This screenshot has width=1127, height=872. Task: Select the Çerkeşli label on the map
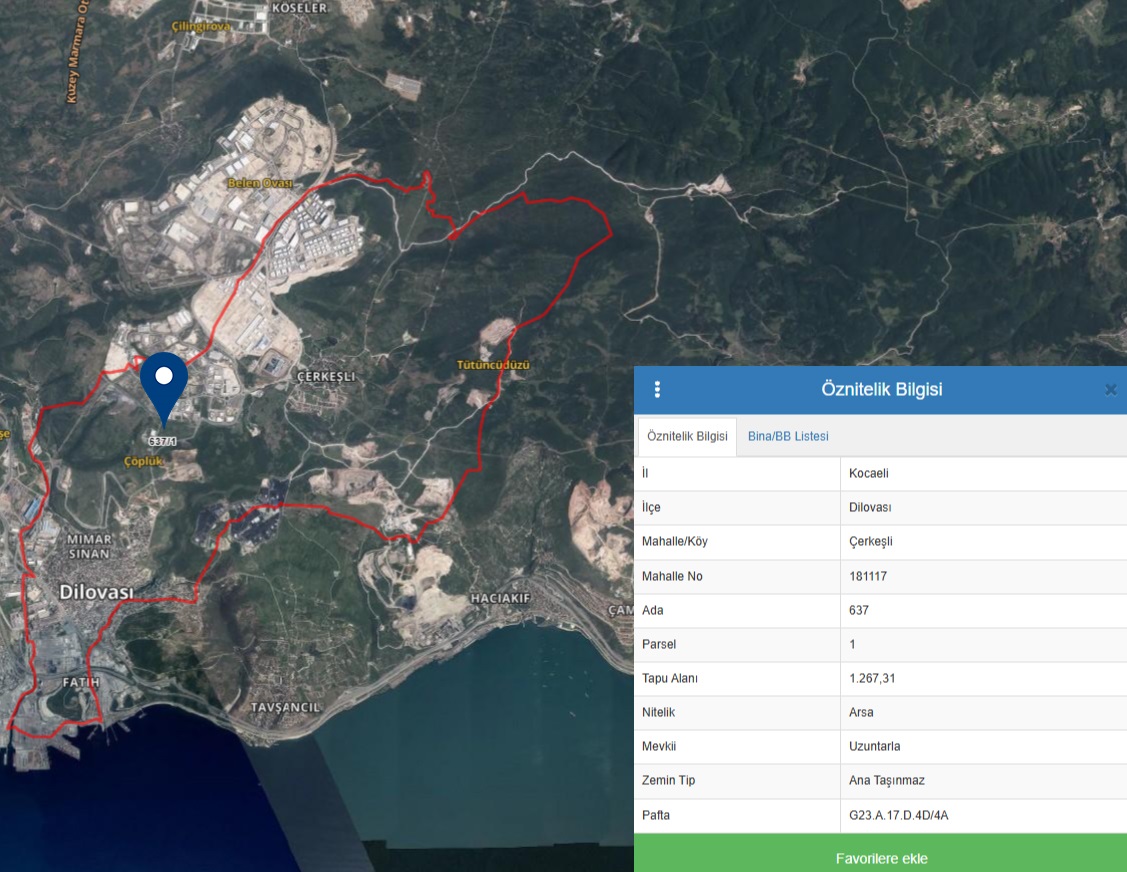tap(326, 376)
